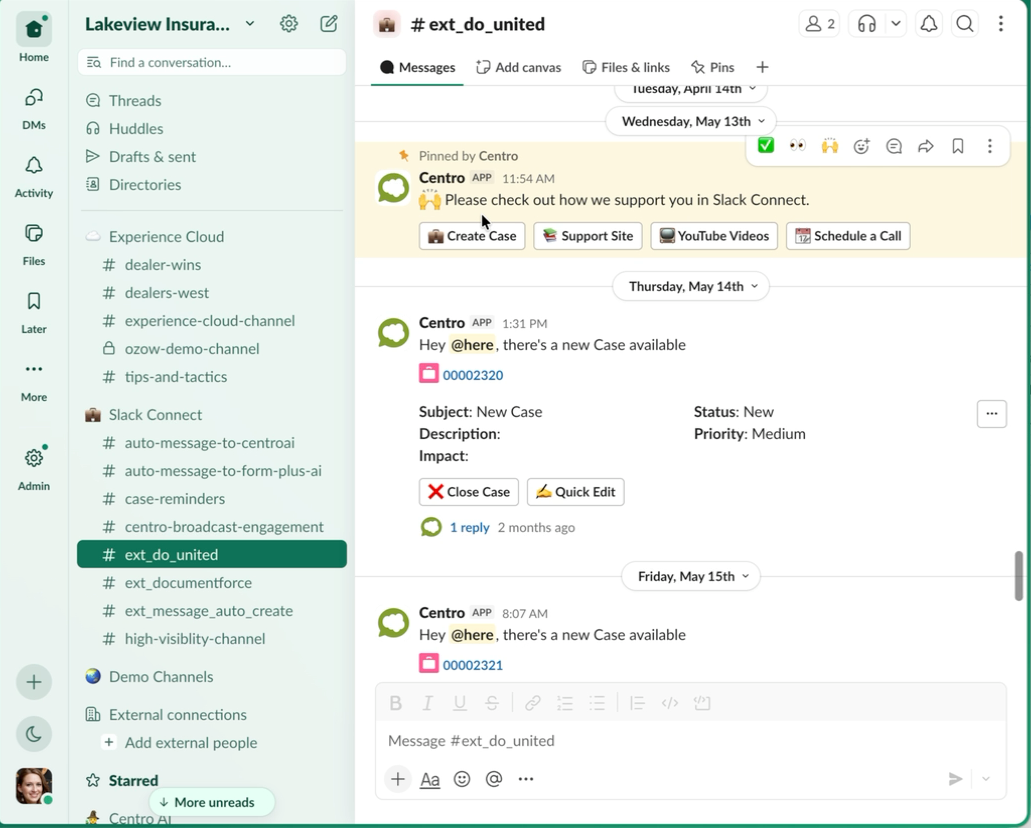1031x828 pixels.
Task: Open Thursday, May 14th date dropdown
Action: [x=690, y=286]
